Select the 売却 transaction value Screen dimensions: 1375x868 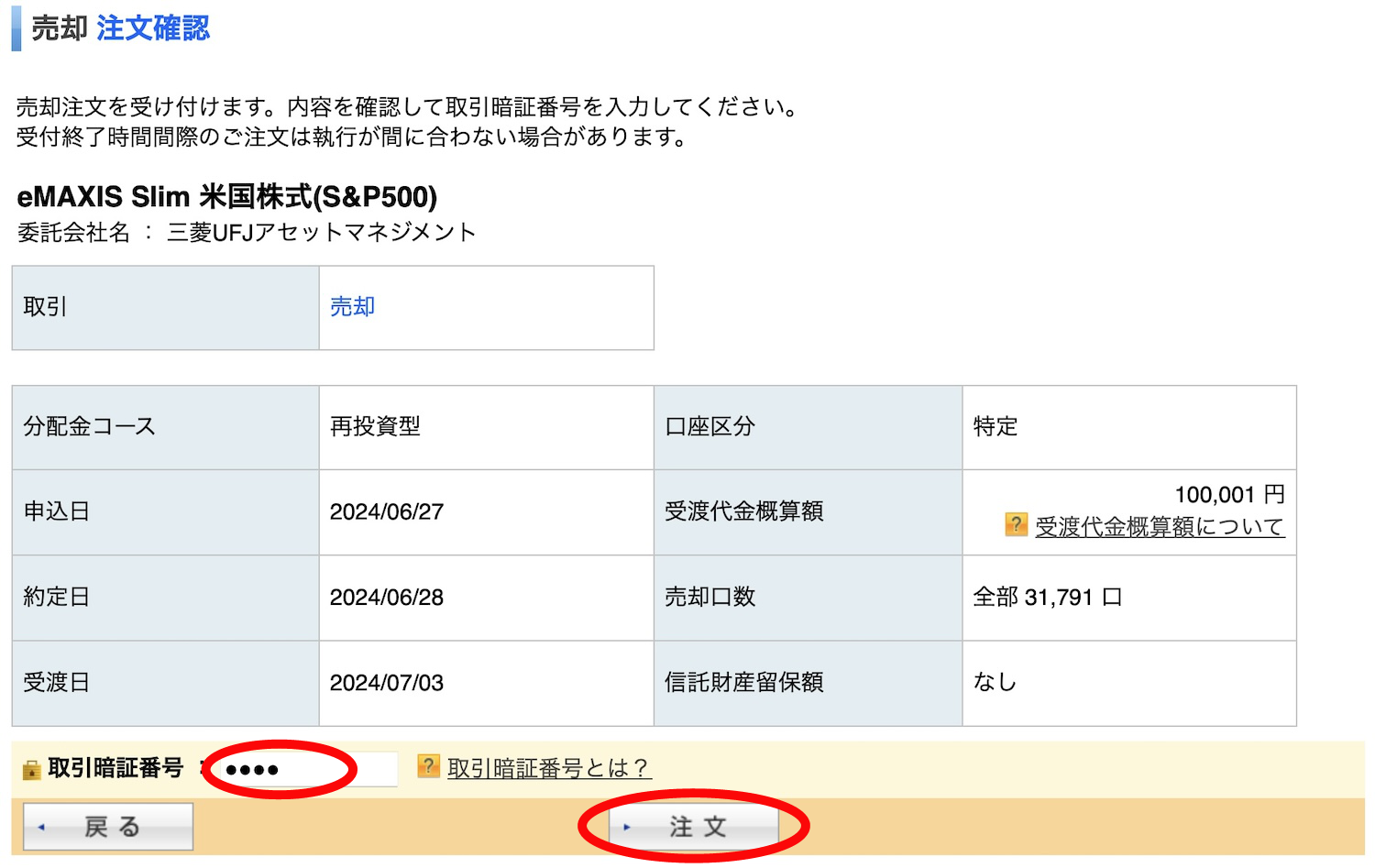tap(353, 307)
